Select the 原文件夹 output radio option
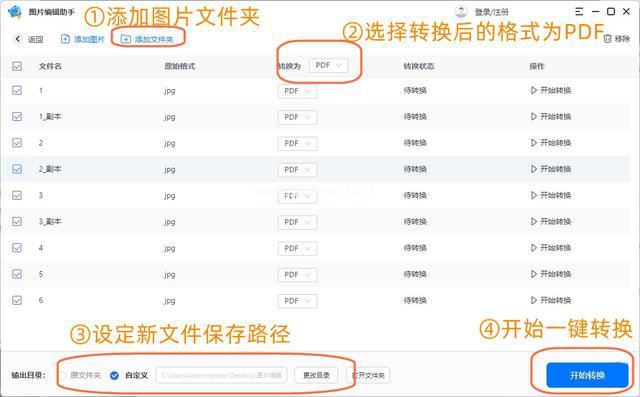Viewport: 640px width, 397px height. click(63, 375)
